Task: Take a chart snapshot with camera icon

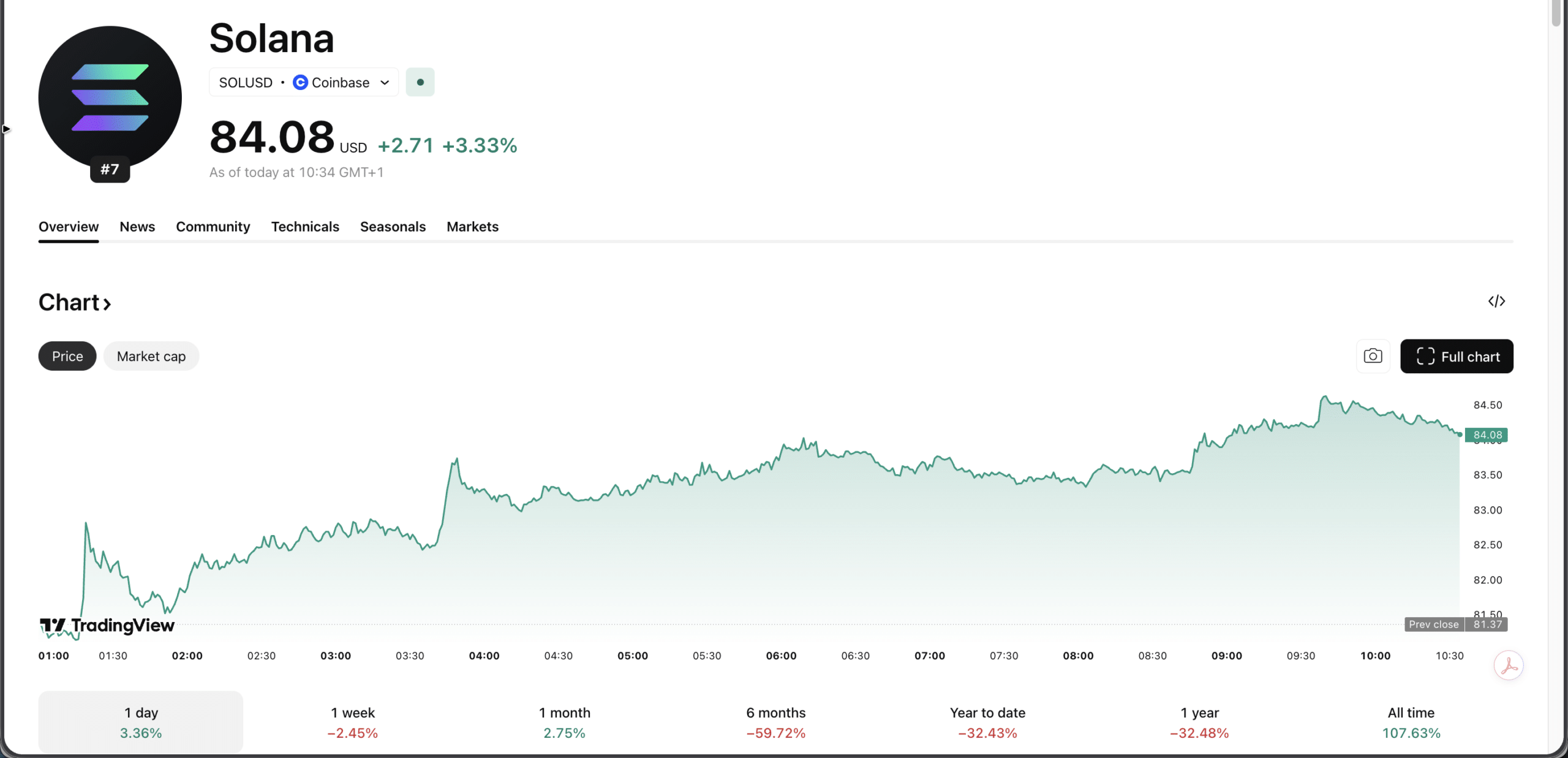Action: [1373, 356]
